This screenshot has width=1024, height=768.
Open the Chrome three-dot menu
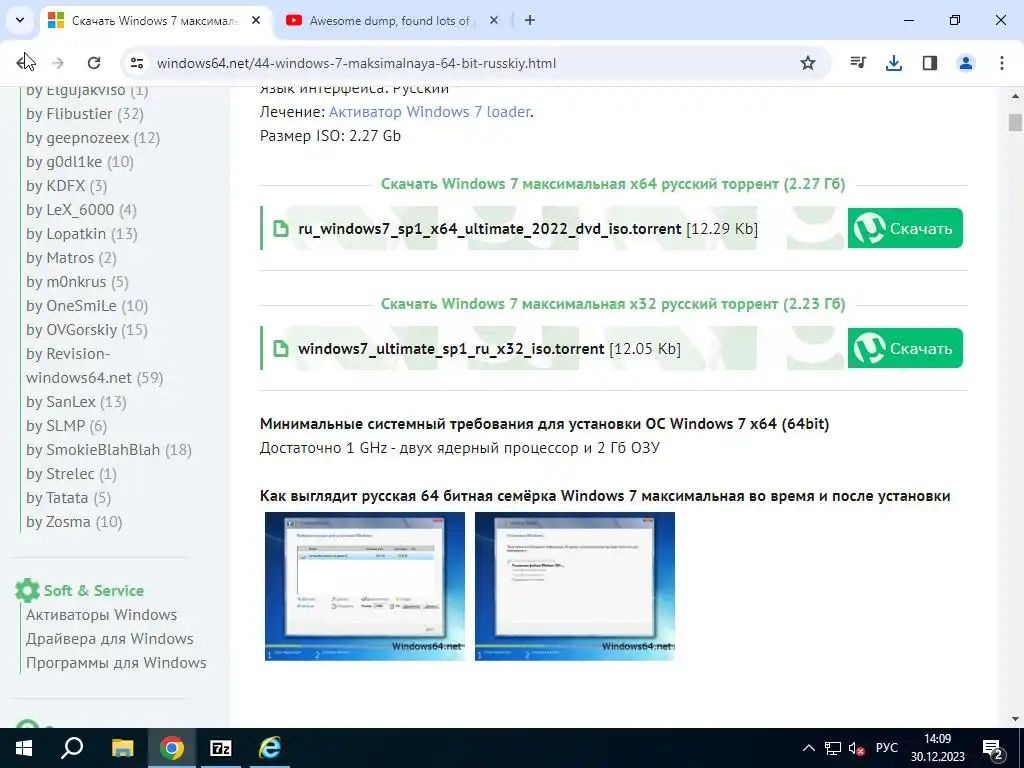coord(1002,63)
